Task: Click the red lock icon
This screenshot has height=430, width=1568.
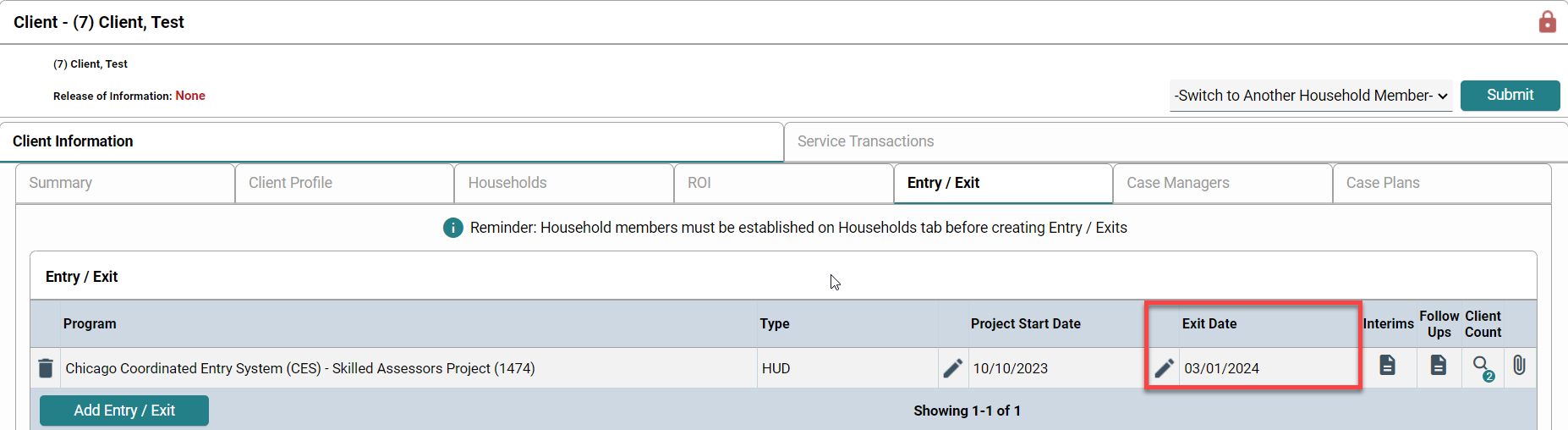Action: point(1547,22)
